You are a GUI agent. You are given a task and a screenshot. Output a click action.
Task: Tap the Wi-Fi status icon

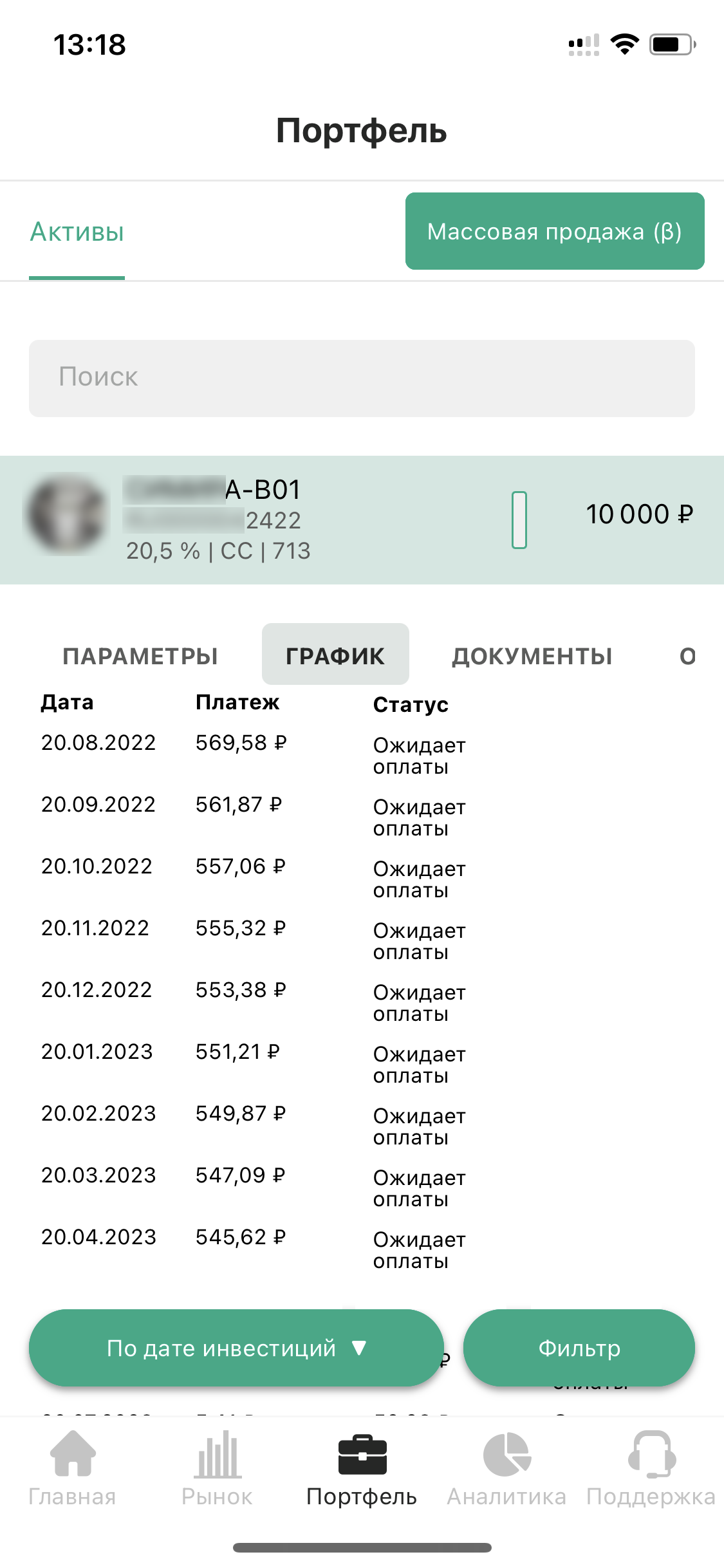(x=624, y=44)
